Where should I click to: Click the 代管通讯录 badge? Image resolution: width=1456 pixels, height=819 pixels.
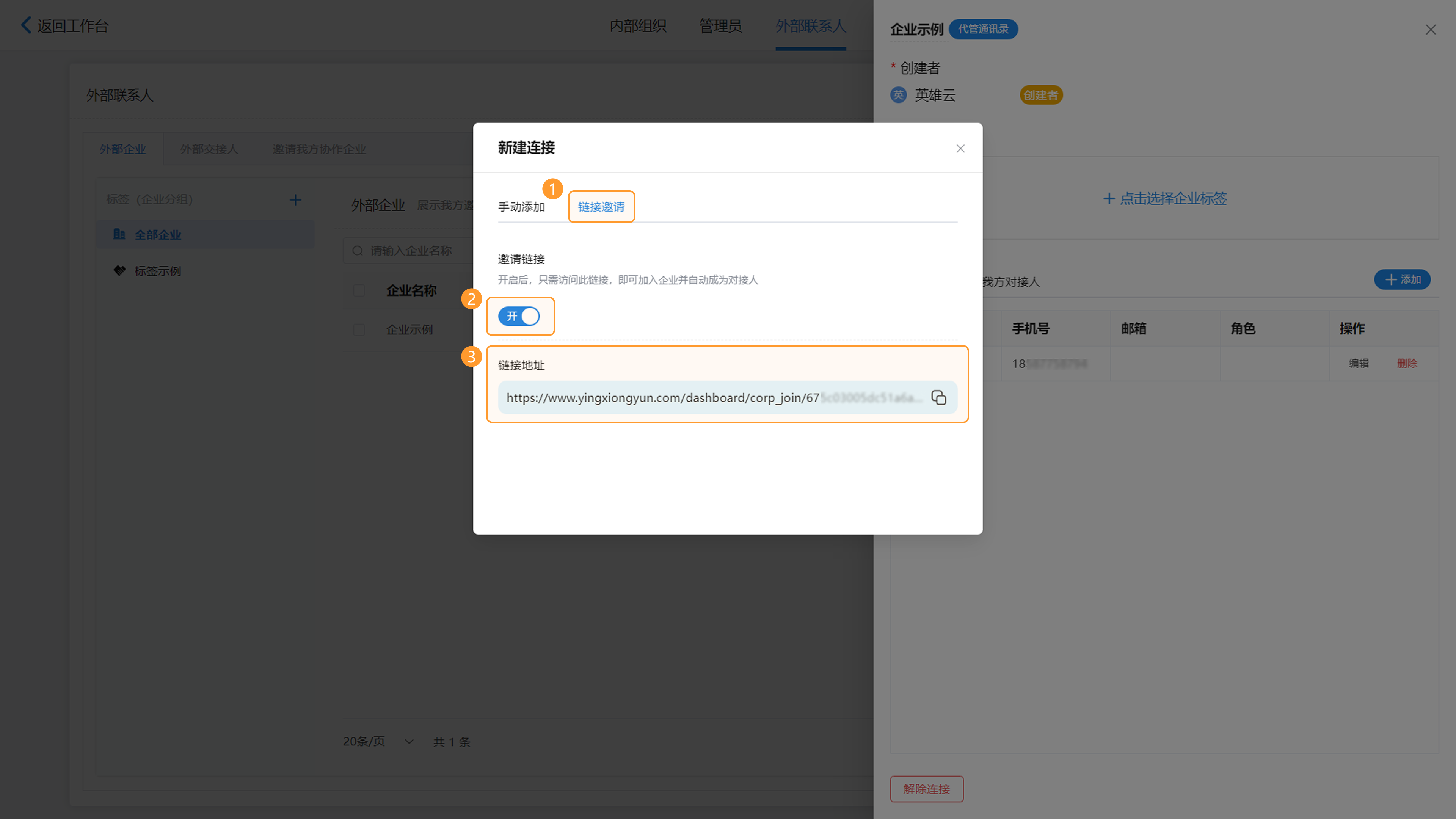(983, 29)
